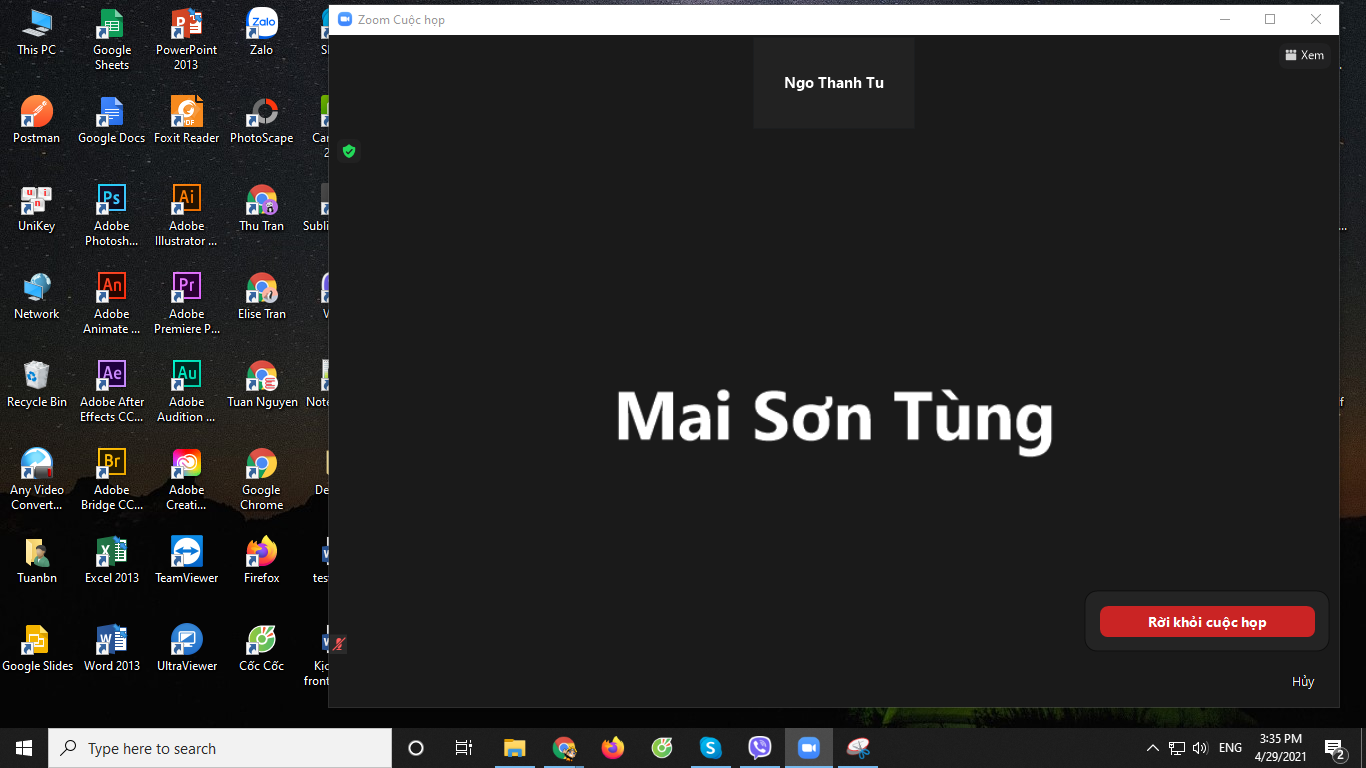Click the muted microphone icon

click(340, 644)
